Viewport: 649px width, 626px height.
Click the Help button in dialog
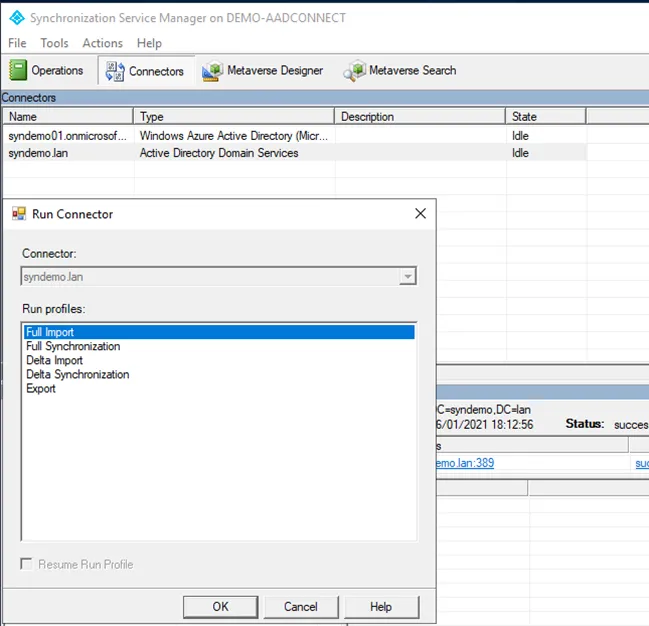(x=381, y=606)
